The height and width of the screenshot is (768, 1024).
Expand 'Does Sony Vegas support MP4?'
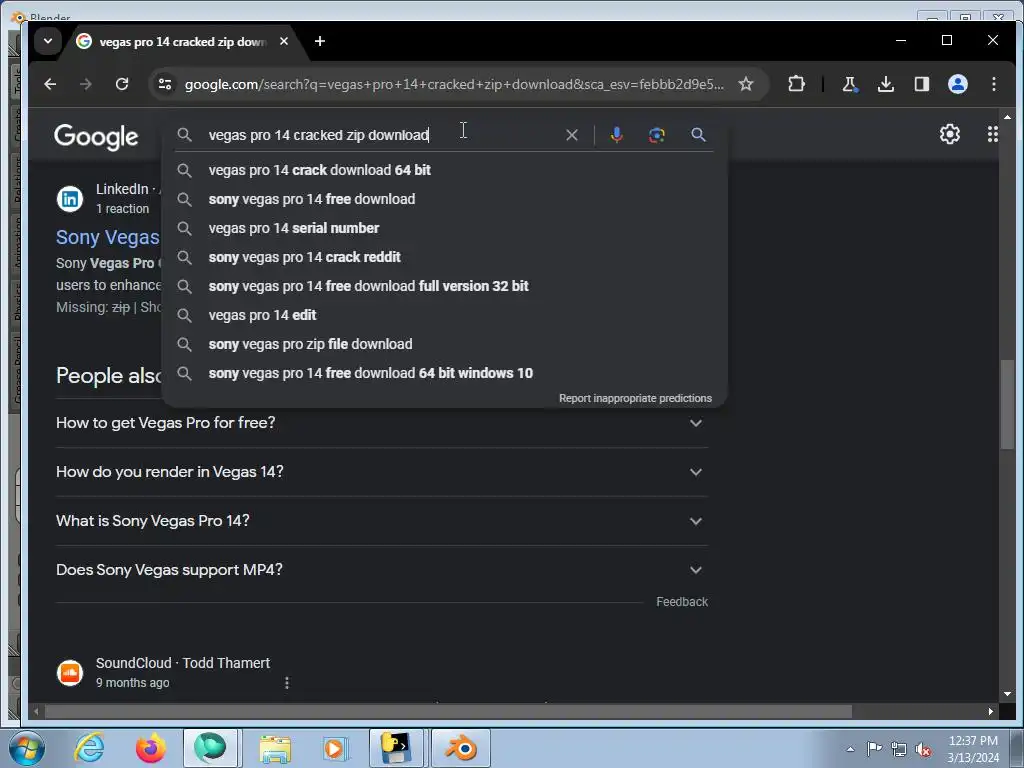[x=382, y=570]
